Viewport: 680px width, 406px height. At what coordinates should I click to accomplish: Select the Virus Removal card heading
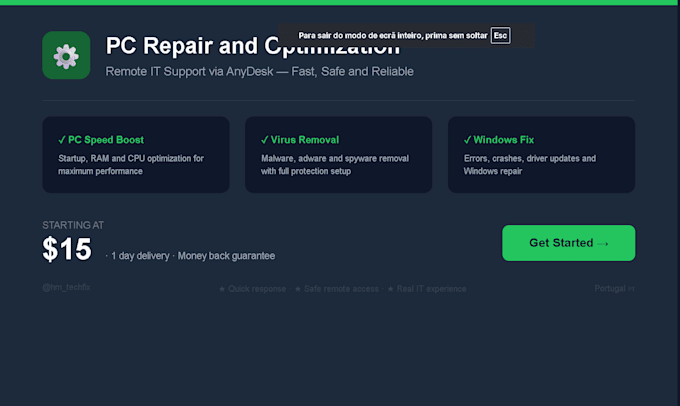300,140
